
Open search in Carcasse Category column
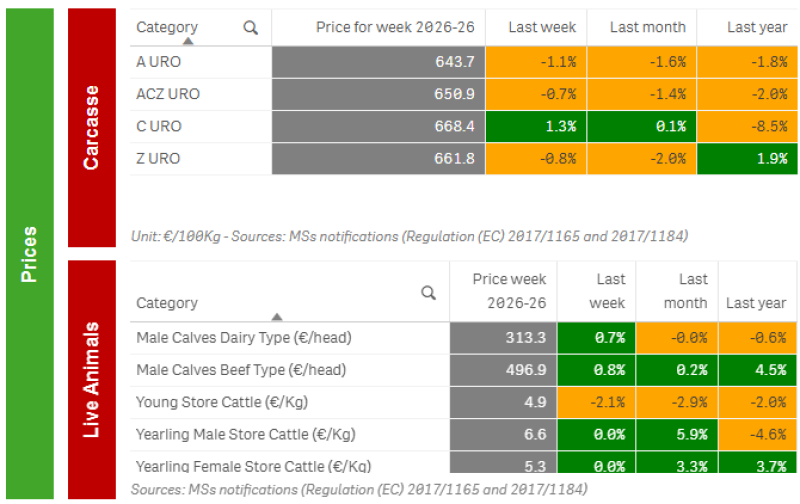(250, 28)
